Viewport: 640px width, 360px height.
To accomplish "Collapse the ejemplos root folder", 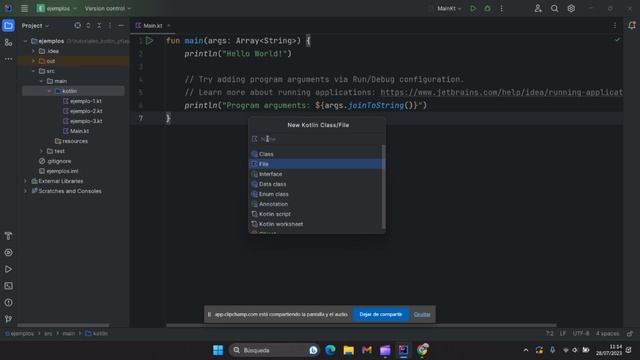I will click(x=25, y=41).
